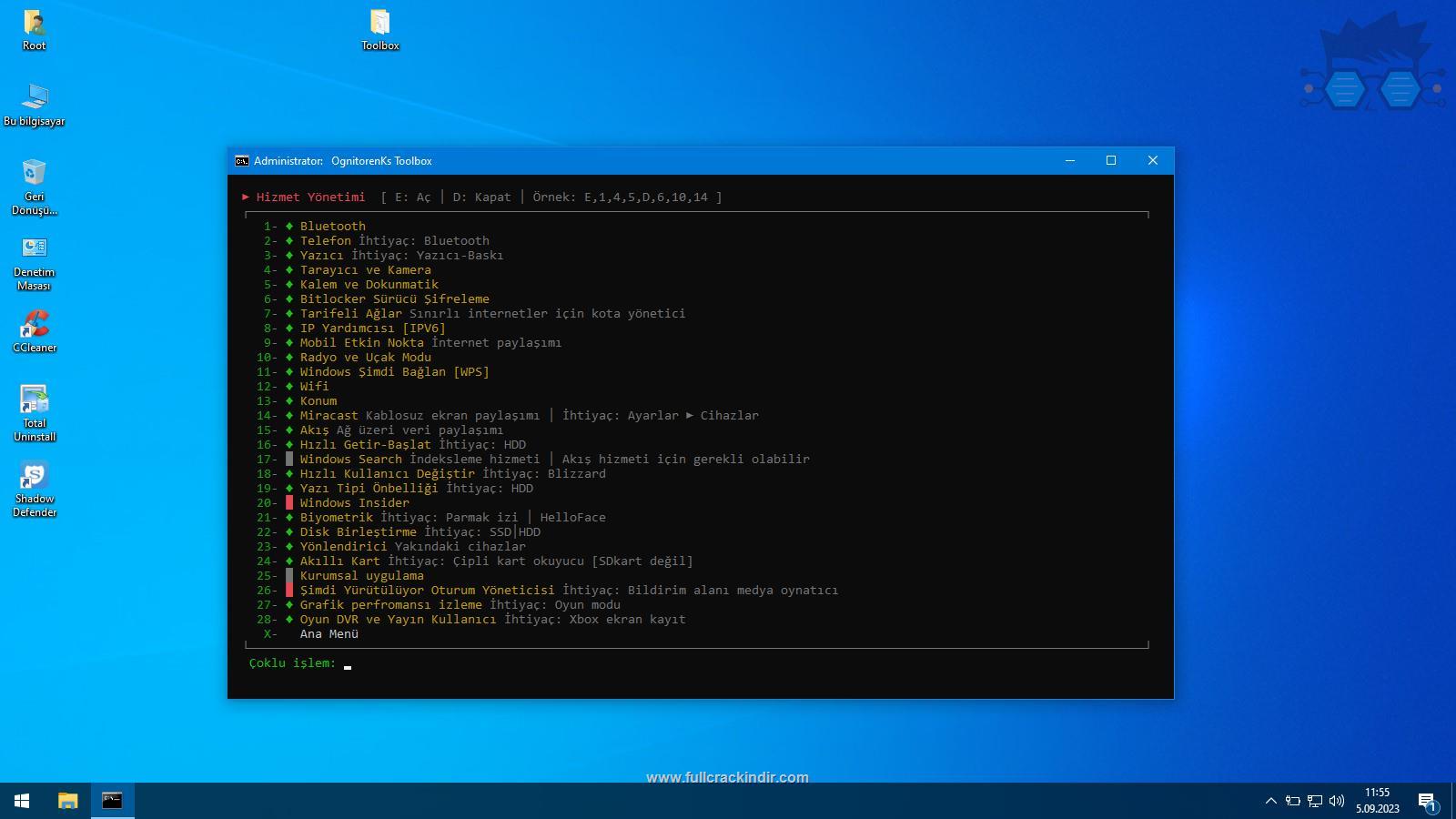Maximize the OgnitorenKs Toolbox window
This screenshot has width=1456, height=819.
pos(1111,160)
